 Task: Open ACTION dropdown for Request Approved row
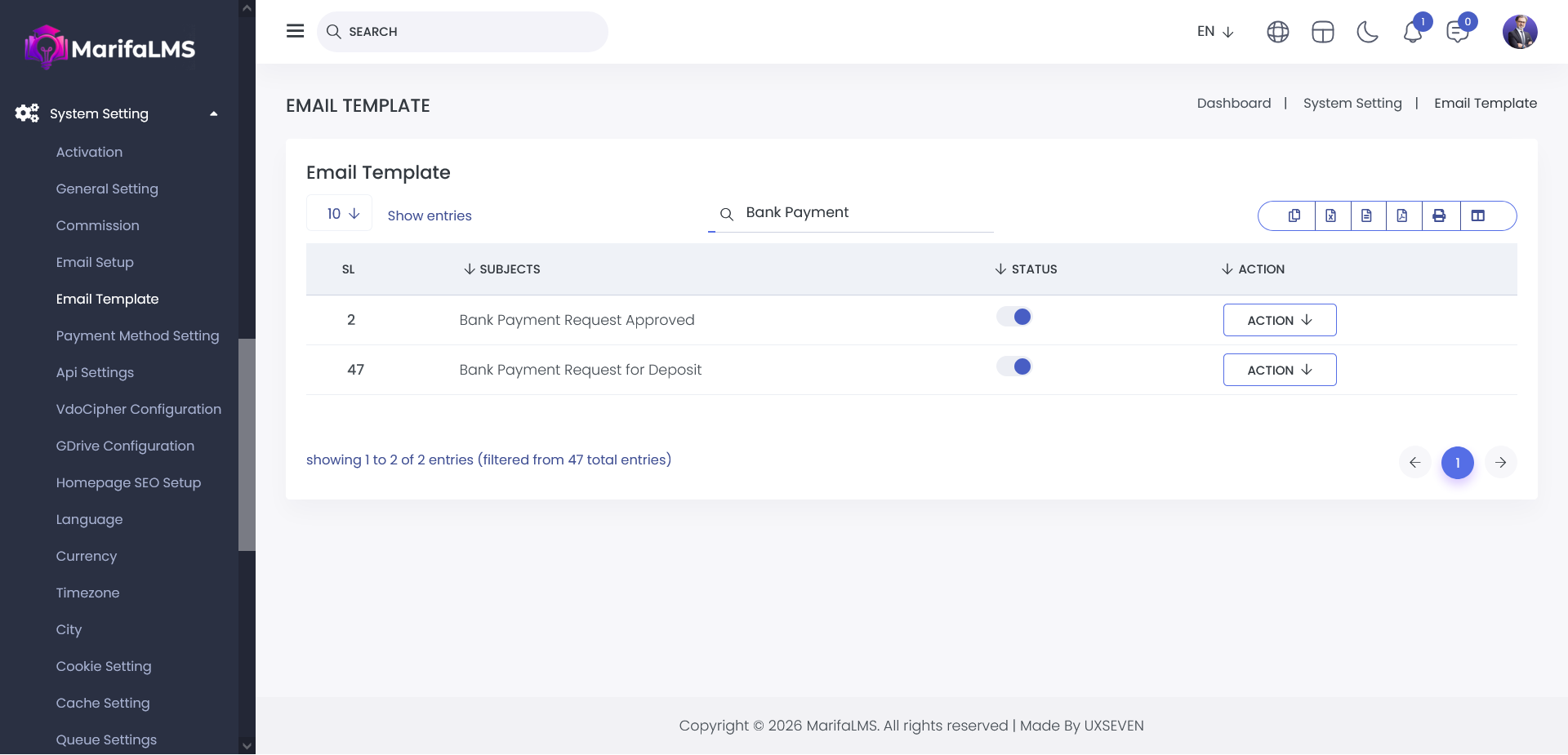[x=1279, y=320]
